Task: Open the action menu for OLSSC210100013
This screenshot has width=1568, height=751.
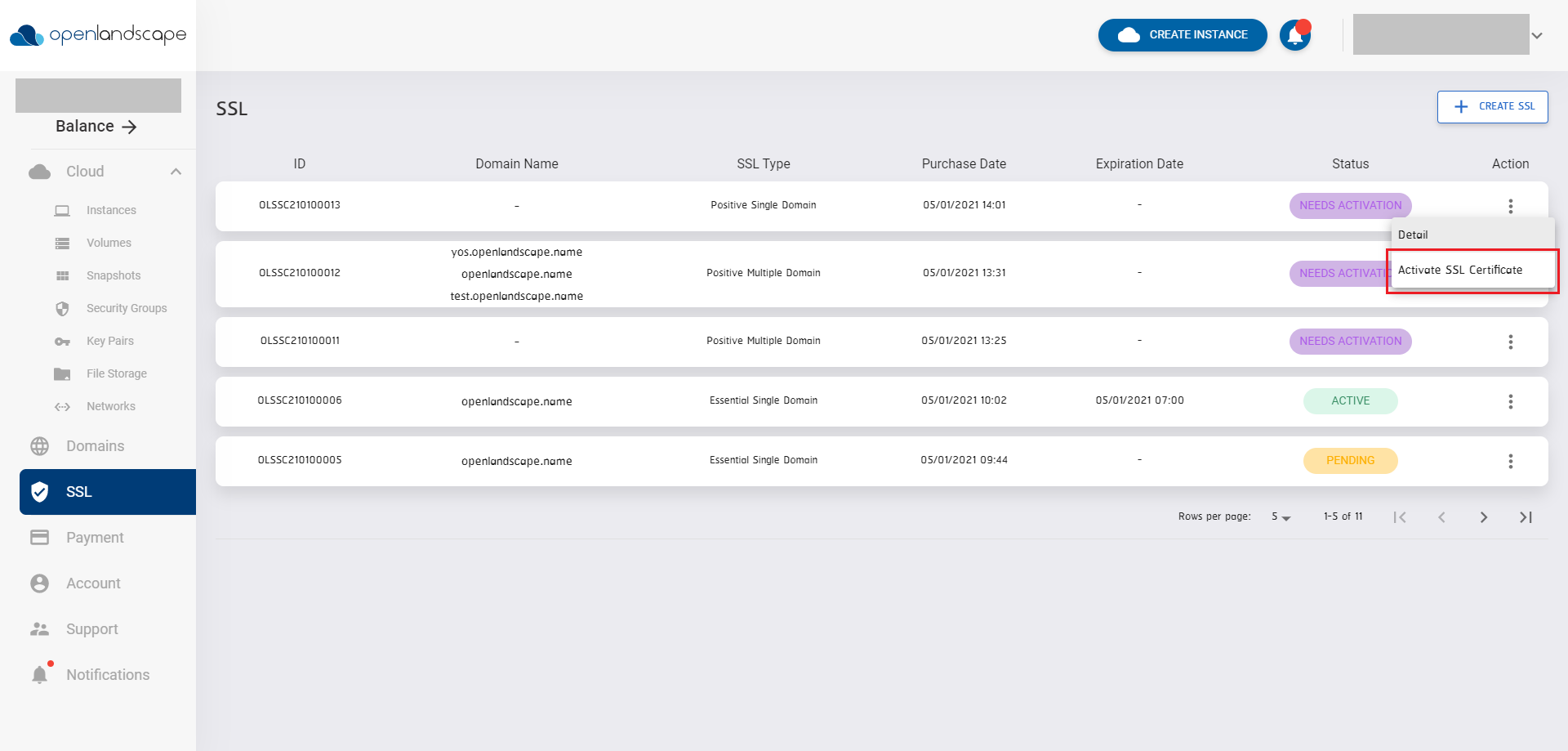Action: point(1510,205)
